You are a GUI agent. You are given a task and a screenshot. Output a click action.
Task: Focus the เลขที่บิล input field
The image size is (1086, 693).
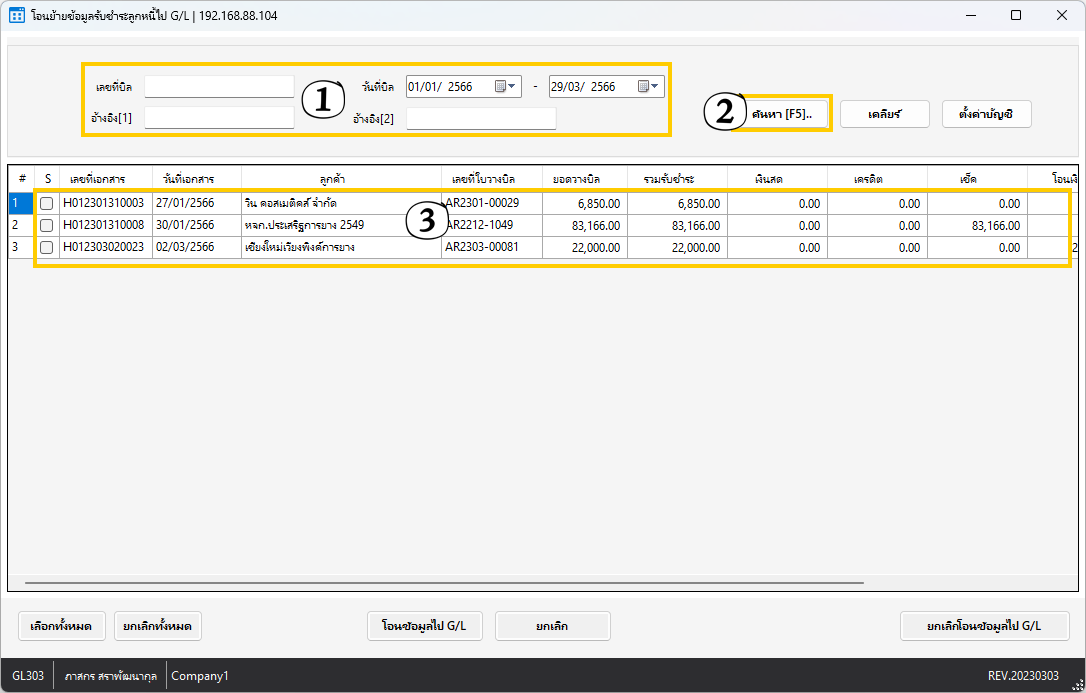coord(219,87)
